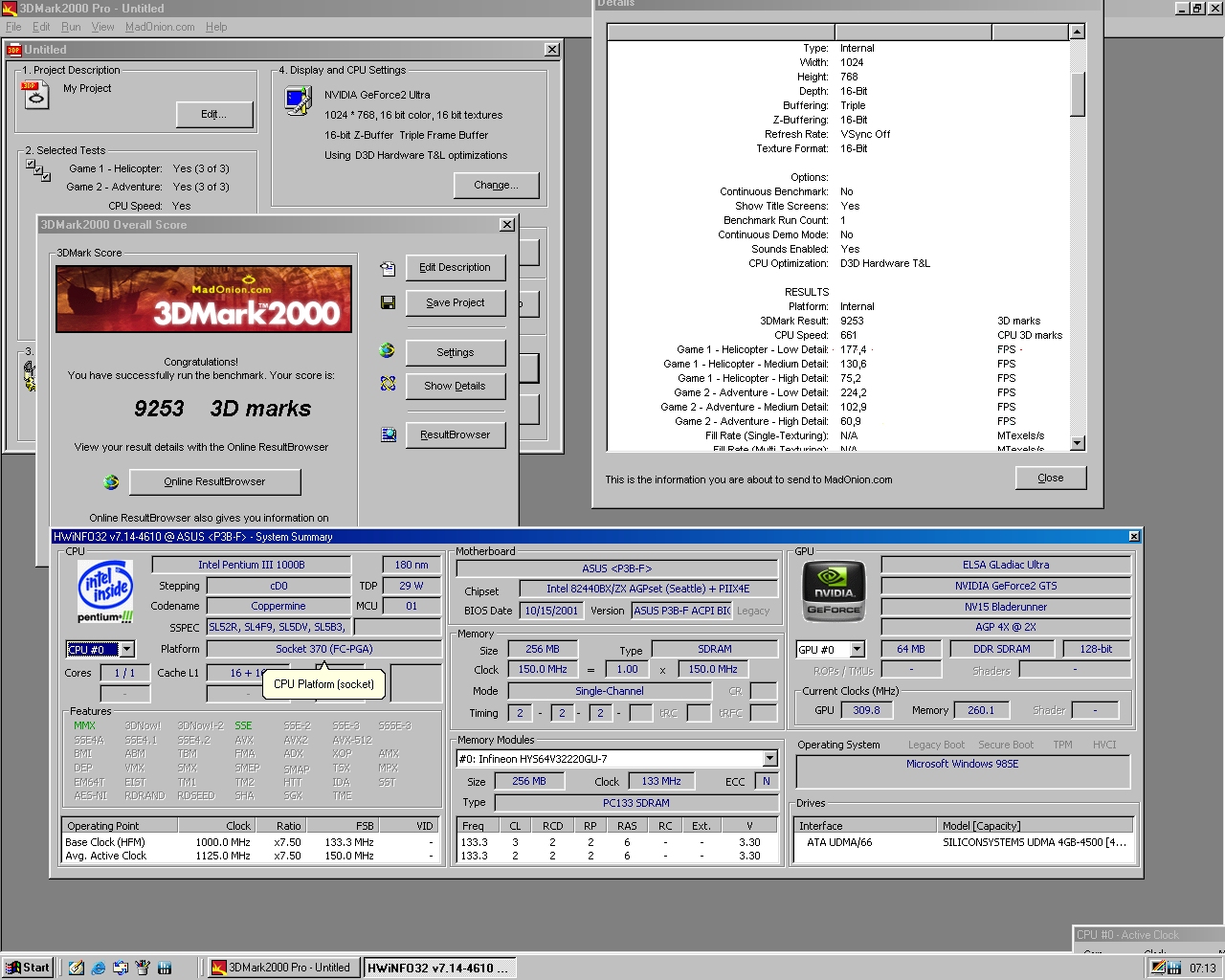Click Close in the Details window

tap(1050, 478)
